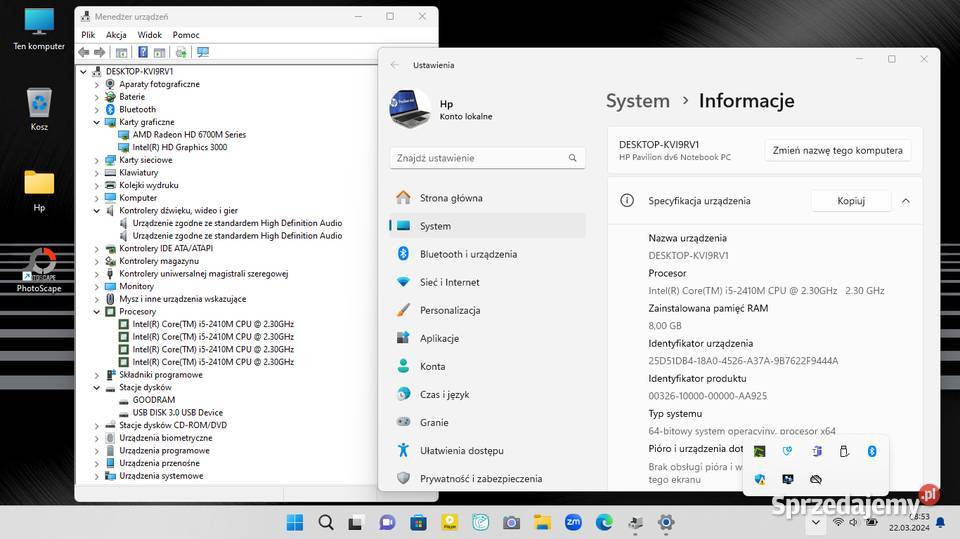Open the Kosz recycle bin icon
The width and height of the screenshot is (960, 539).
[x=39, y=109]
